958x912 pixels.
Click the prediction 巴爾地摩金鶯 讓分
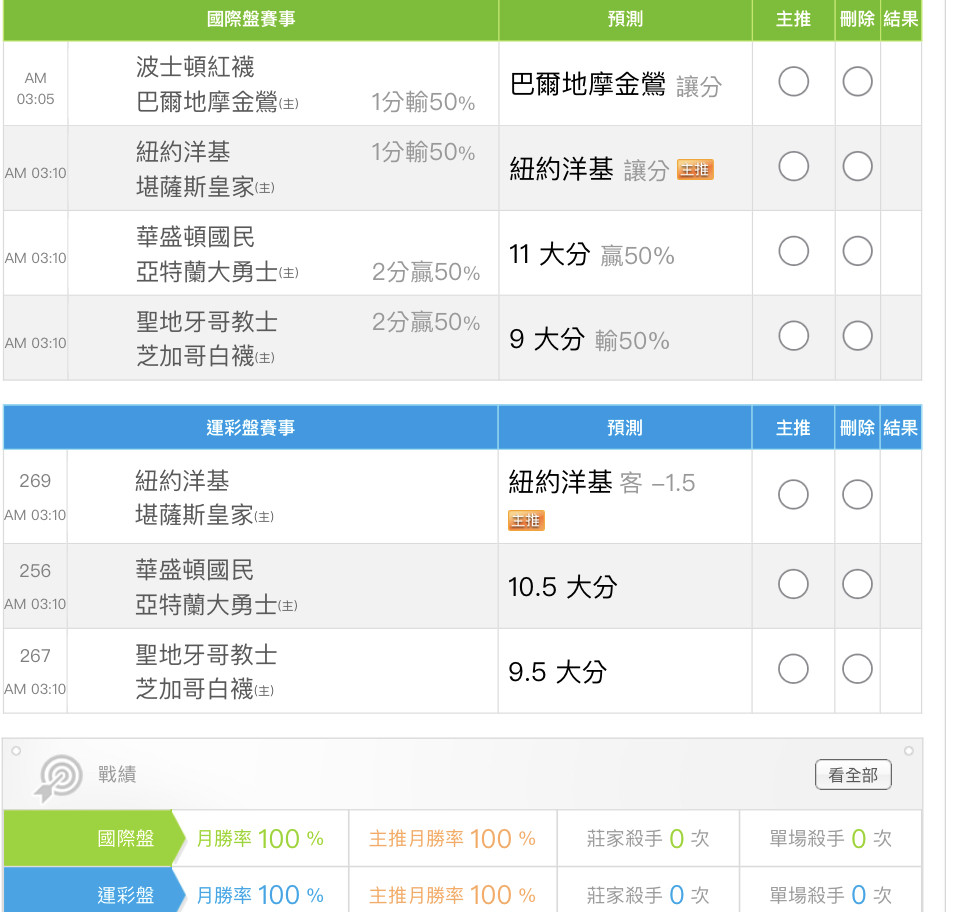pyautogui.click(x=615, y=85)
